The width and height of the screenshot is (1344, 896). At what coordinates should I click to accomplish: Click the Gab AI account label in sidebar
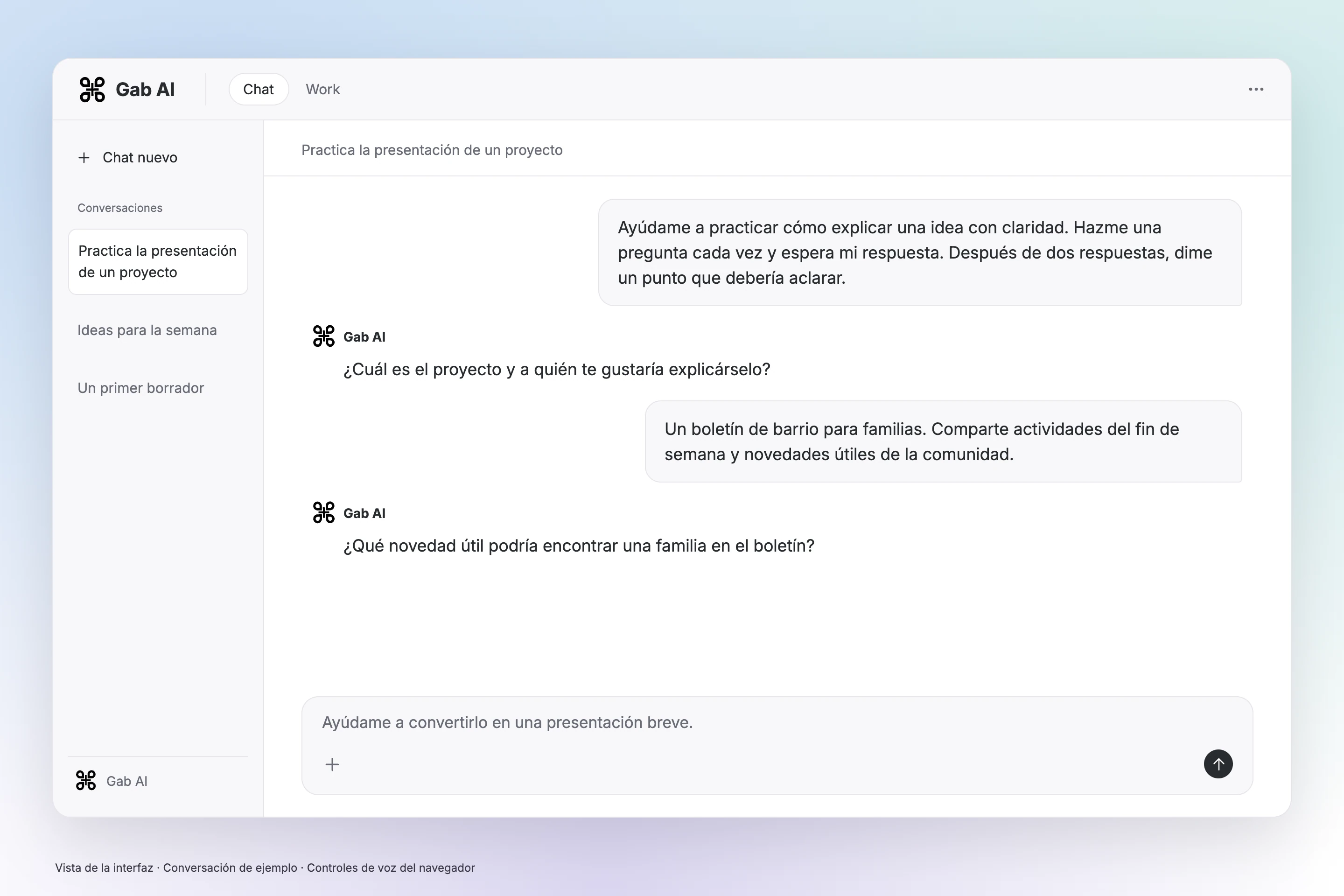coord(127,781)
